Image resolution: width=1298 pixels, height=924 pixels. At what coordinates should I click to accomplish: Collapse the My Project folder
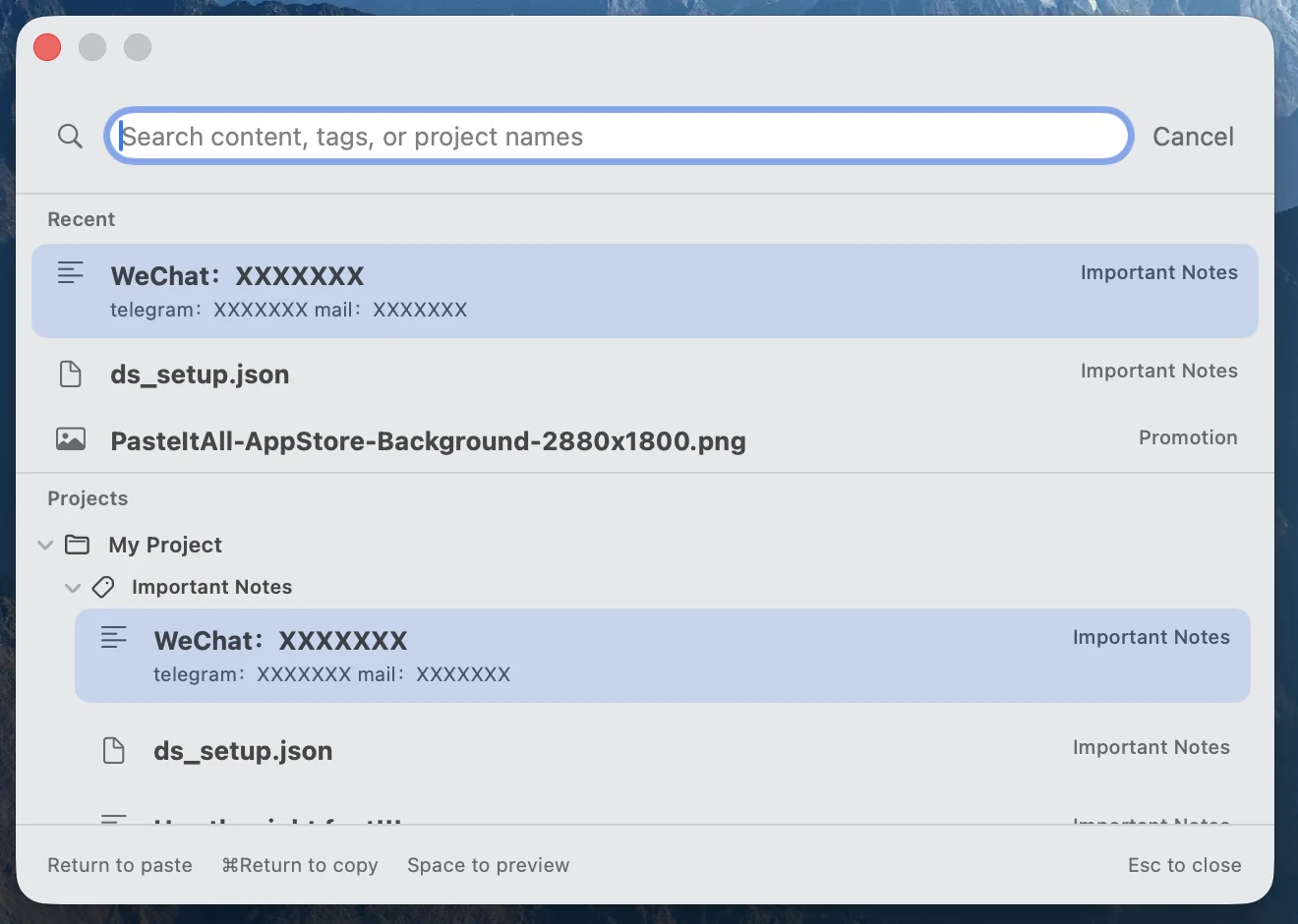point(45,545)
